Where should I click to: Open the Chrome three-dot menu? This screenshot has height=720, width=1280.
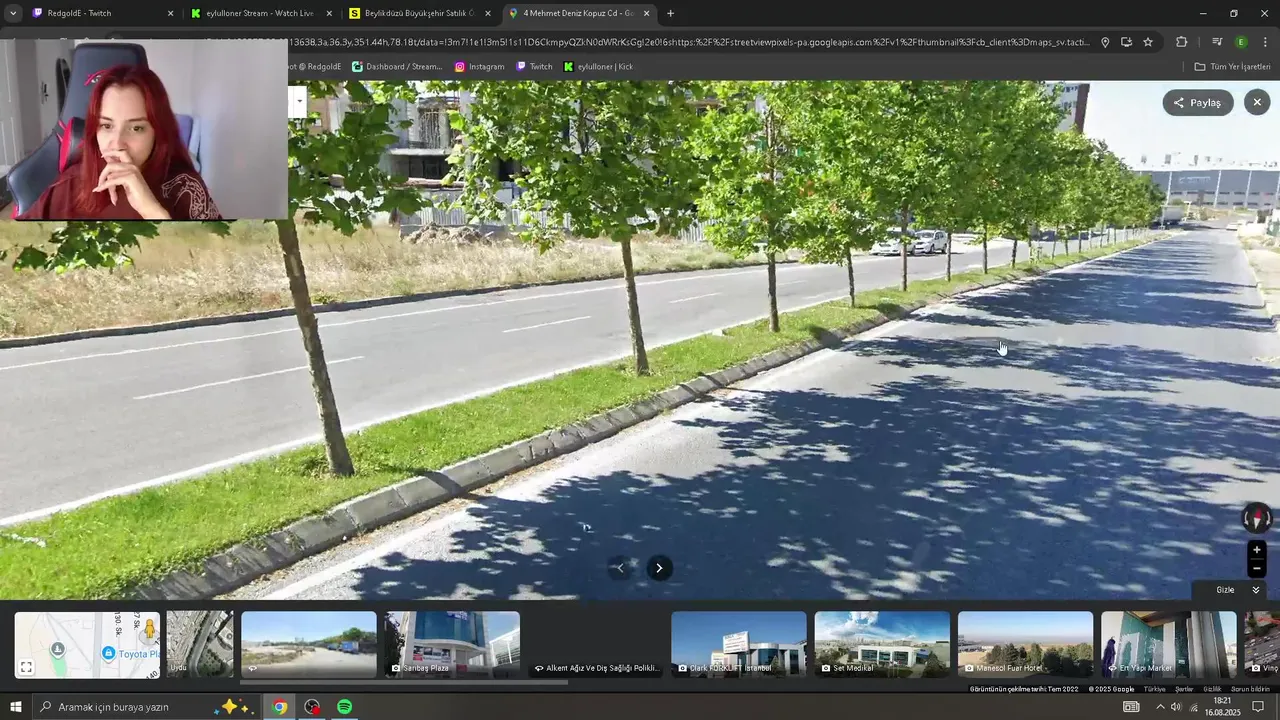coord(1265,42)
